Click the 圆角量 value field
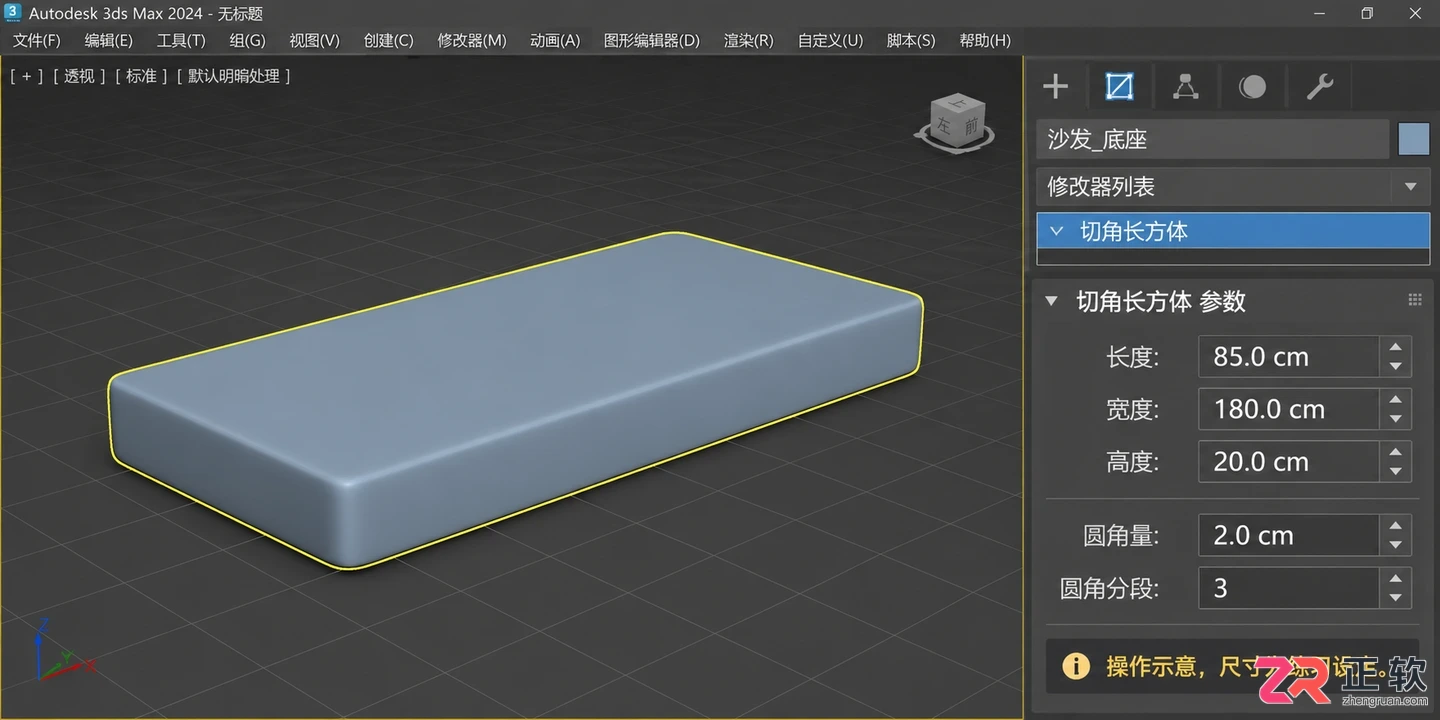 coord(1289,535)
